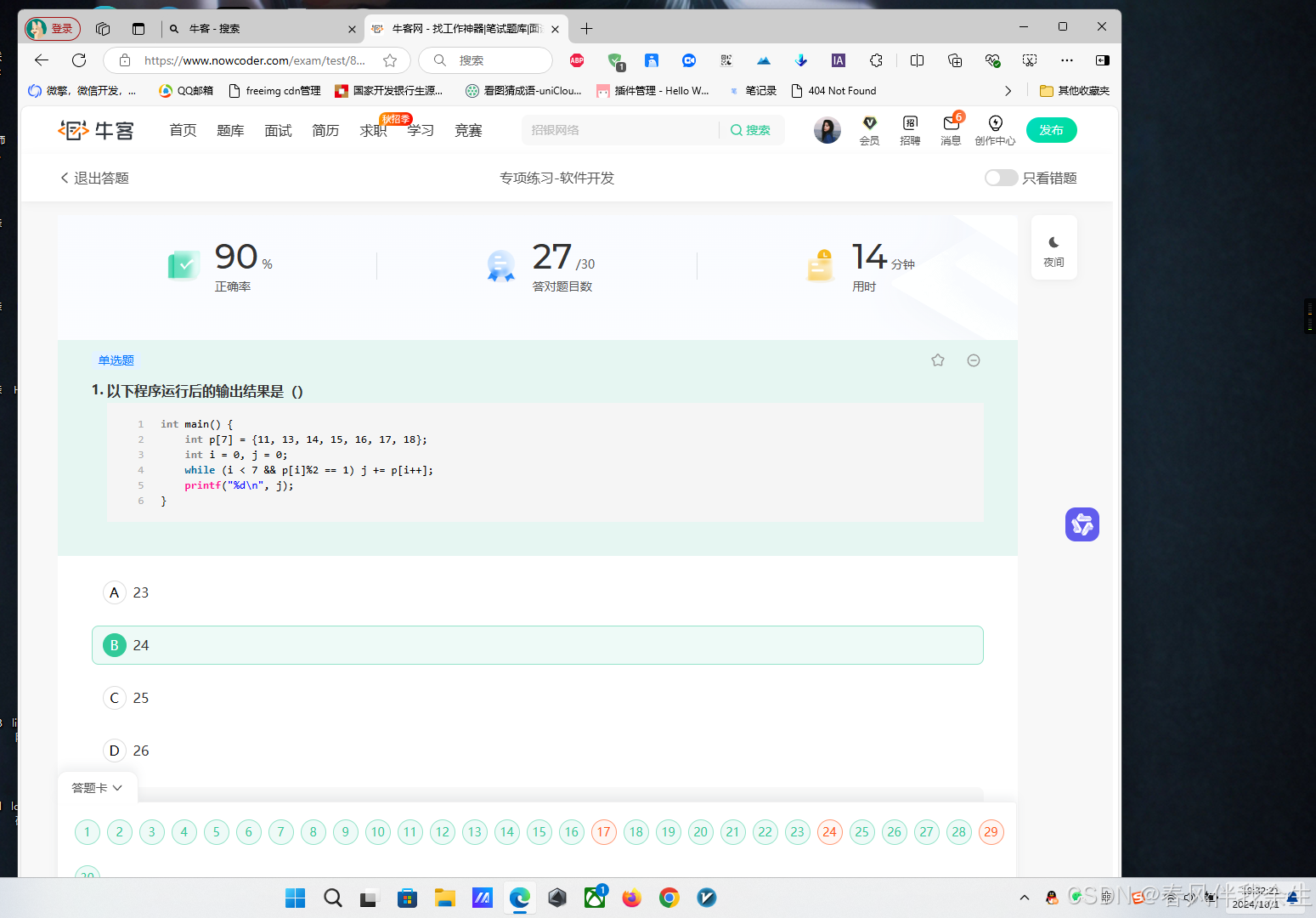Open the 简历 nav item
This screenshot has height=918, width=1316.
click(x=325, y=130)
